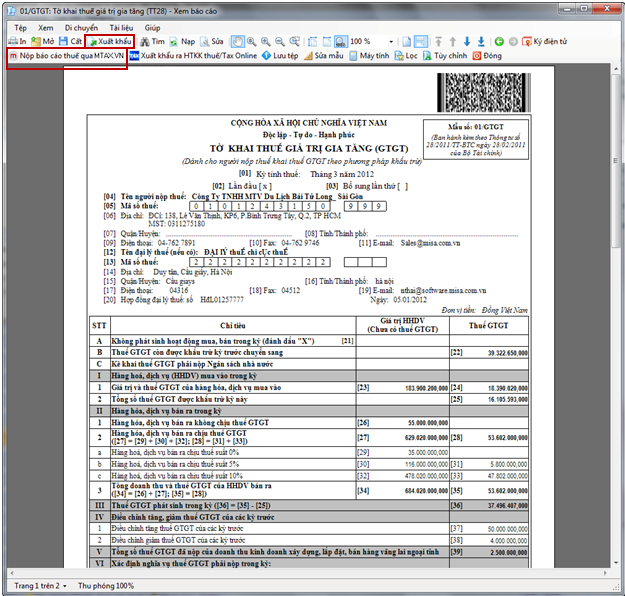Click contract number HđL01257777
The height and width of the screenshot is (596, 625).
pyautogui.click(x=222, y=300)
